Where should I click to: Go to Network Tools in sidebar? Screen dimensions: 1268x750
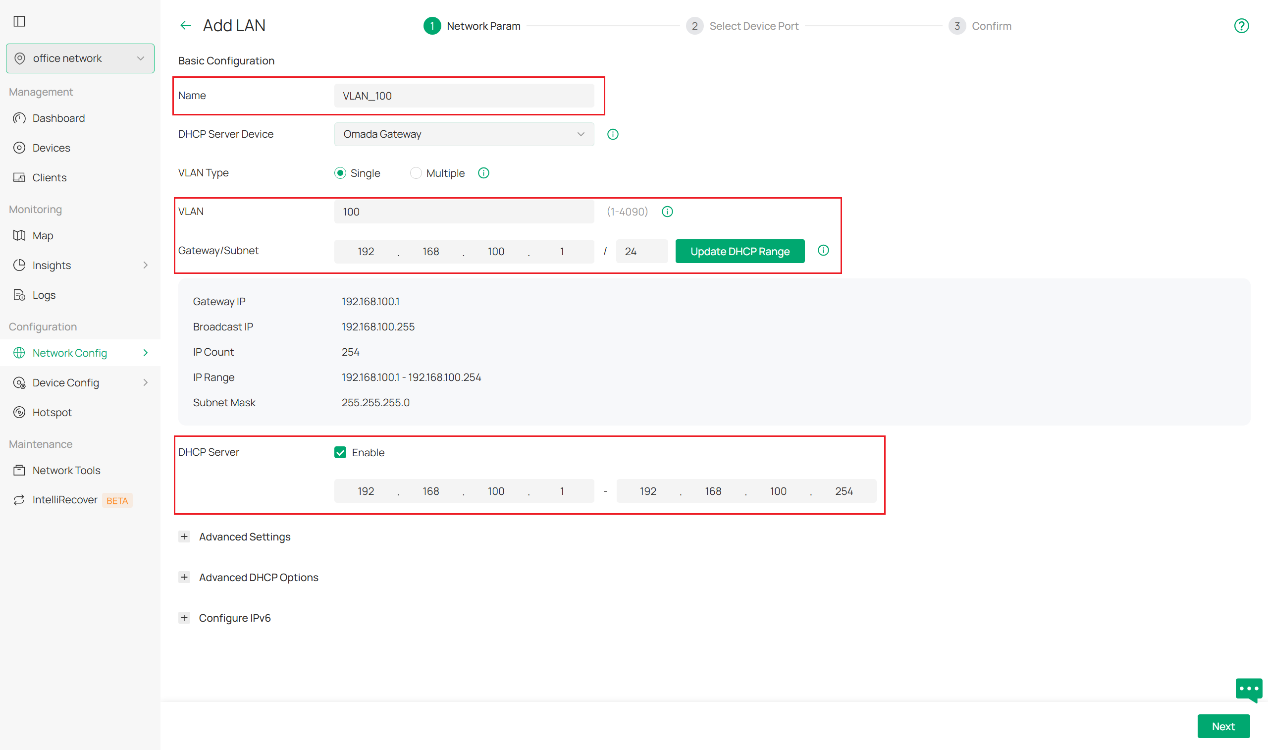[x=66, y=470]
